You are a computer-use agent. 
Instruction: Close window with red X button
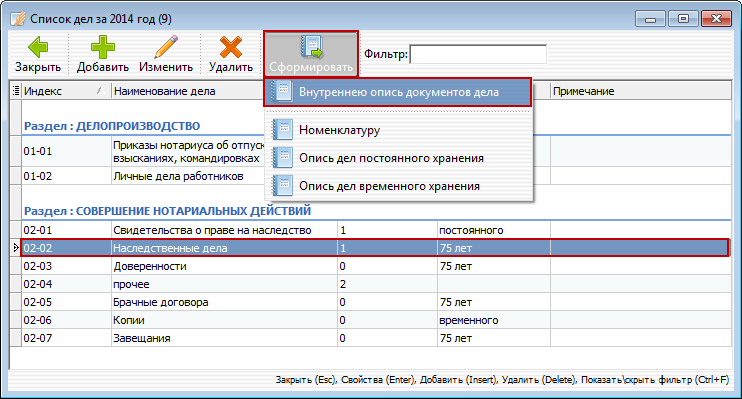[716, 19]
